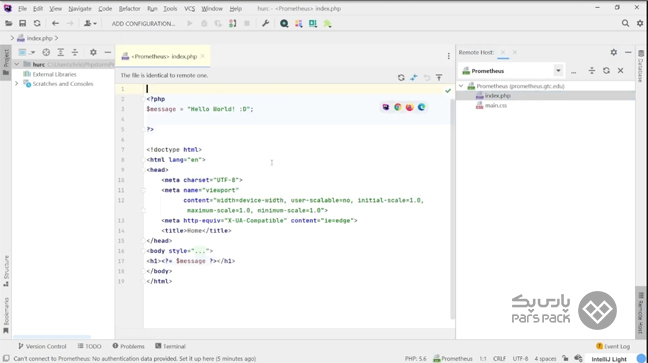Collapse the hurc project root folder
The height and width of the screenshot is (363, 648).
[x=17, y=64]
